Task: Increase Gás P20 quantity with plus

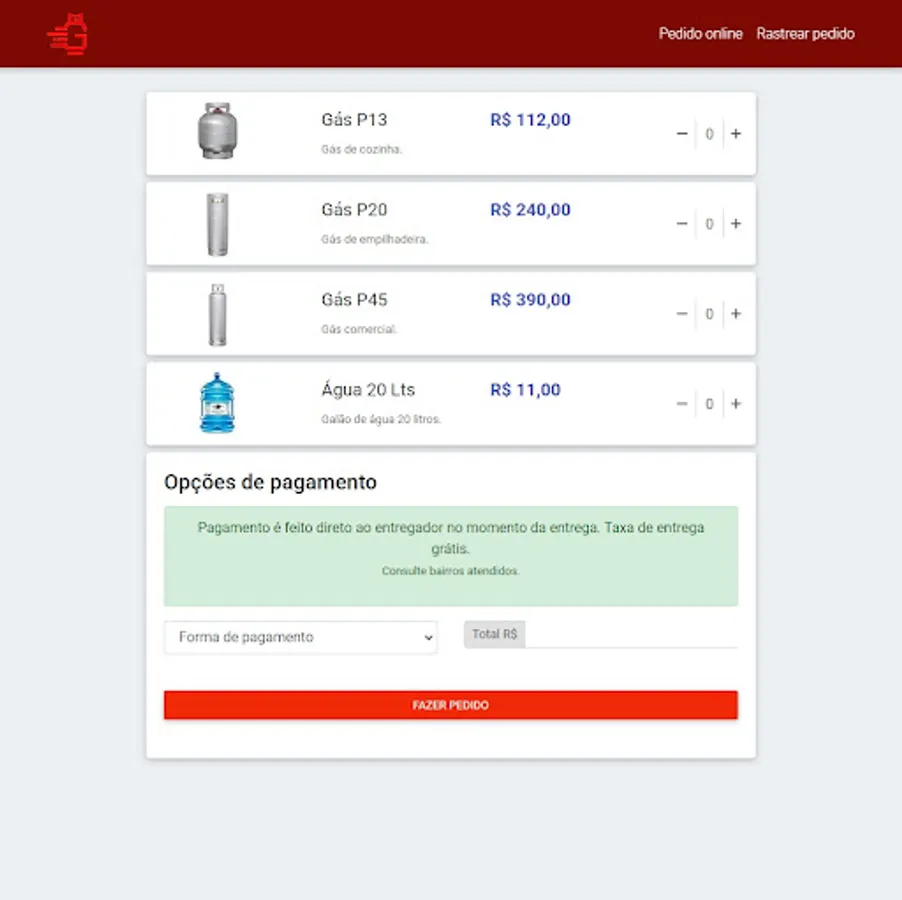Action: coord(736,224)
